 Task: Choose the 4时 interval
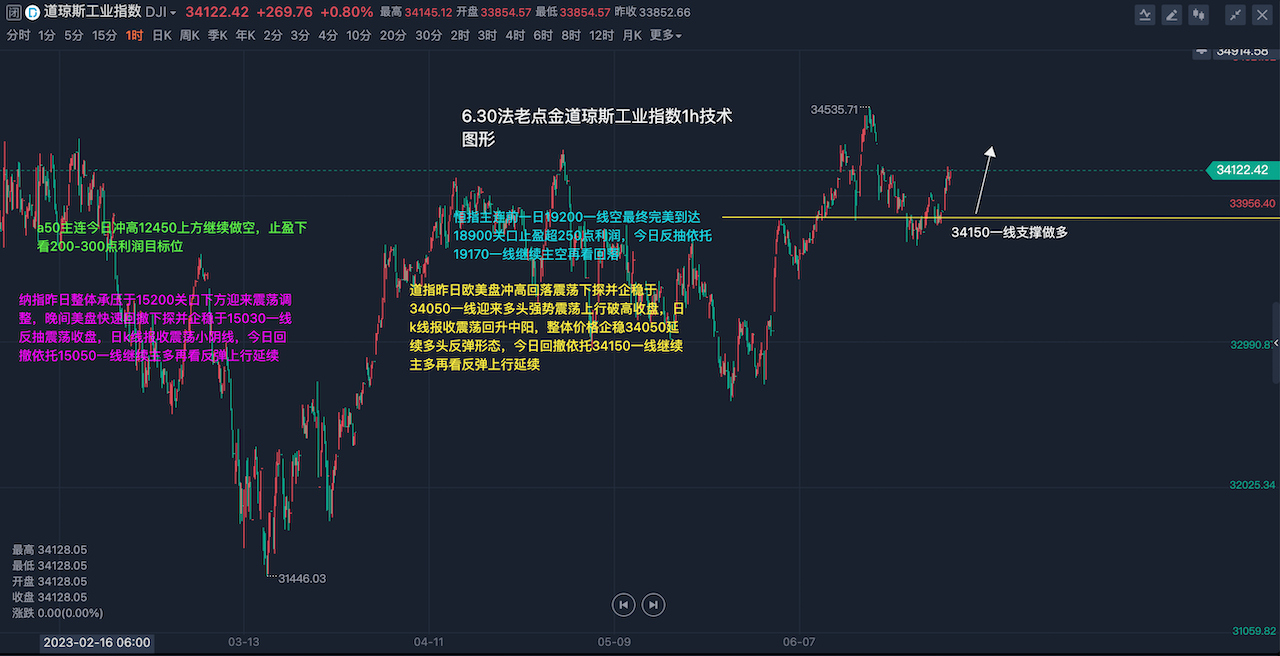click(515, 35)
